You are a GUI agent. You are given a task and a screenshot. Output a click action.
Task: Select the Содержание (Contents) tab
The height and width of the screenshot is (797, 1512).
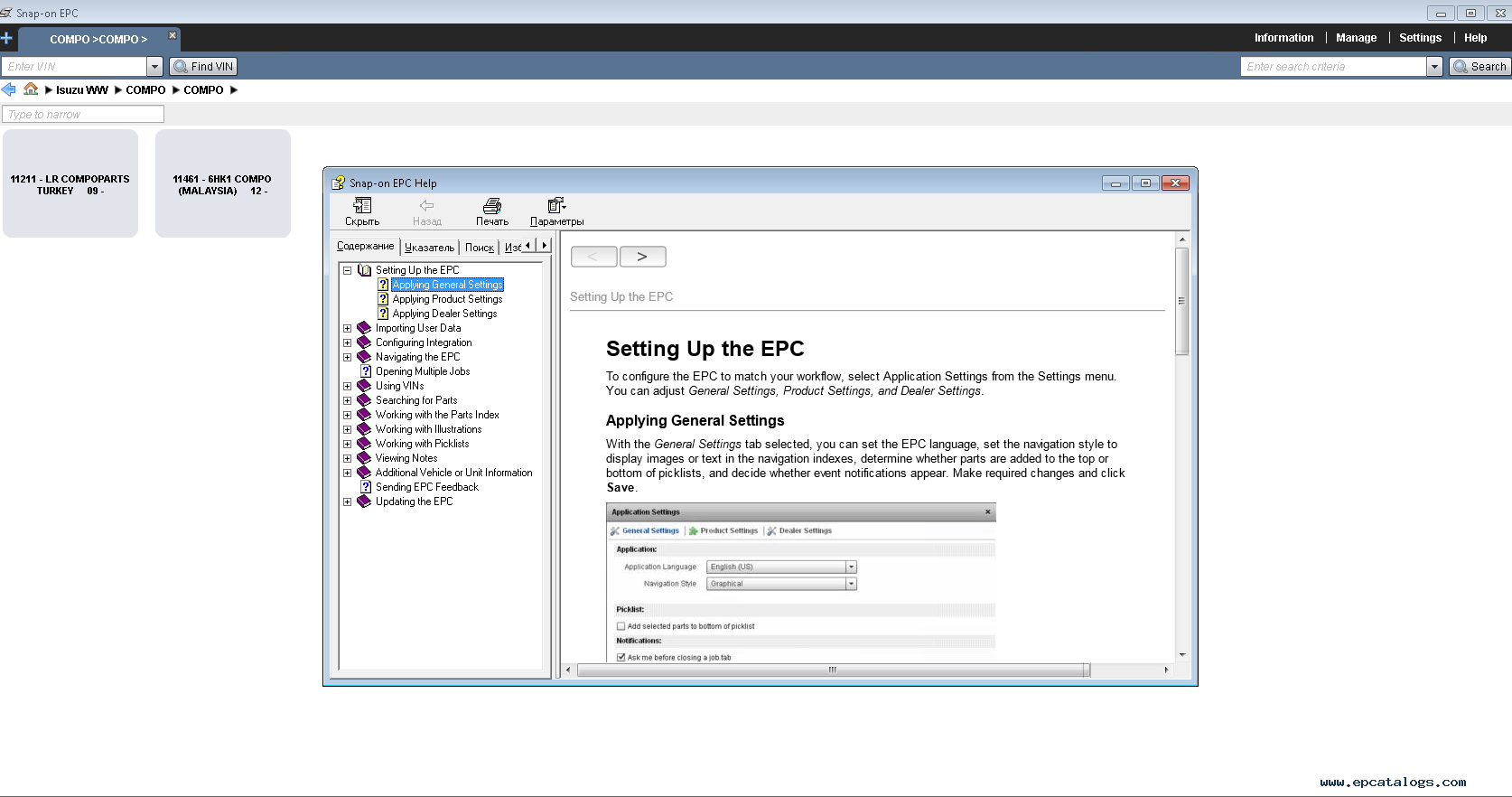365,246
